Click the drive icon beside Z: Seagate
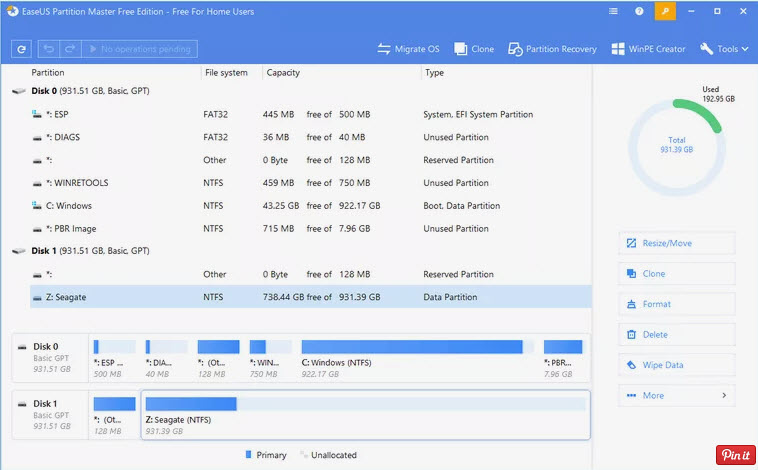The width and height of the screenshot is (758, 470). pos(37,298)
